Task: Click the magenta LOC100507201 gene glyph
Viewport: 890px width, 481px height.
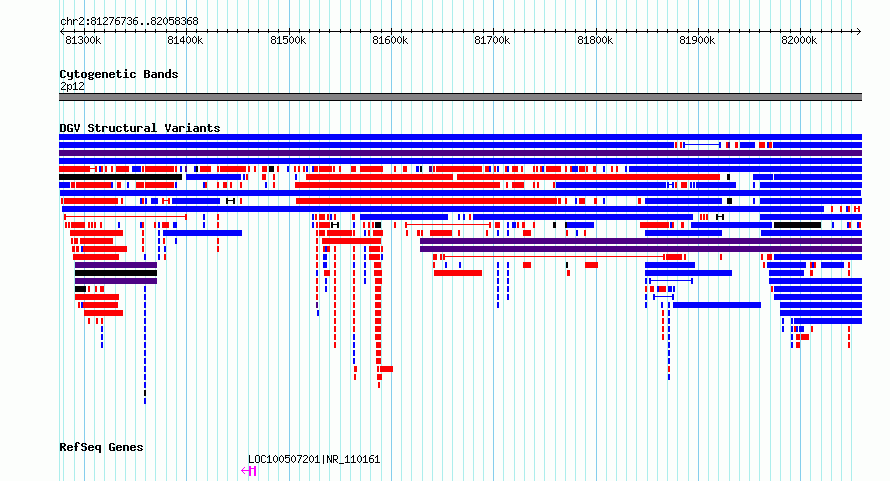Action: (x=249, y=471)
